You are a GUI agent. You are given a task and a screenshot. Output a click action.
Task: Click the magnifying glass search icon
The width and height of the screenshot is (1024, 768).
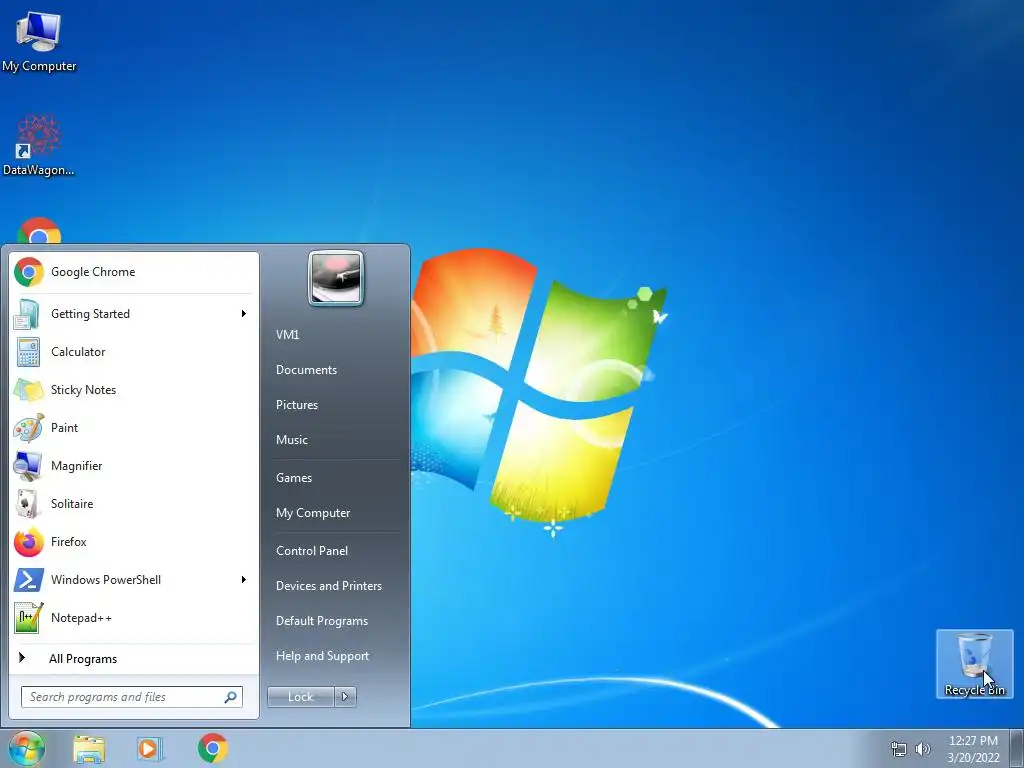click(x=231, y=697)
